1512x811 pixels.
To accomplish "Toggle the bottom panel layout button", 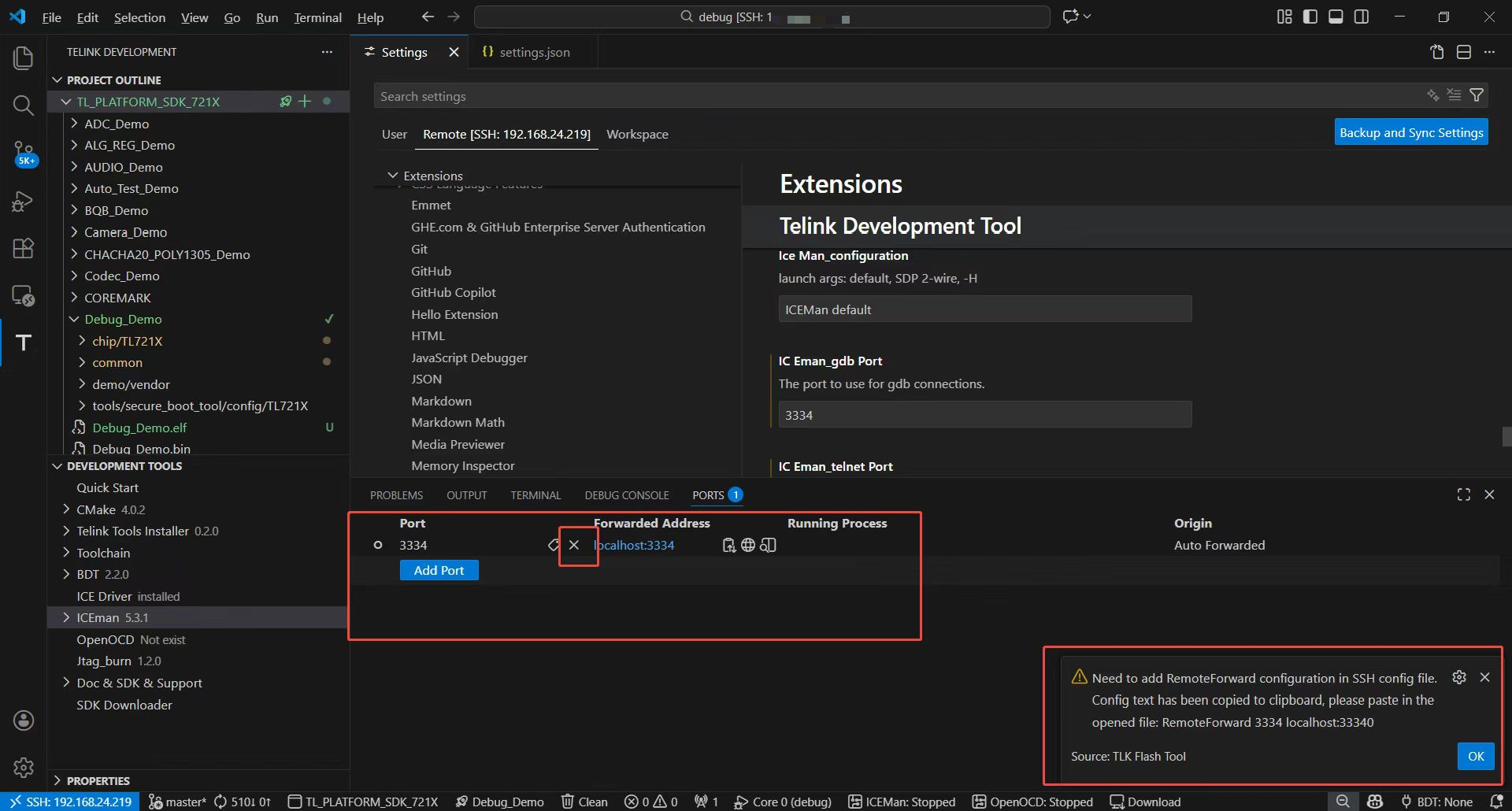I will [x=1336, y=17].
